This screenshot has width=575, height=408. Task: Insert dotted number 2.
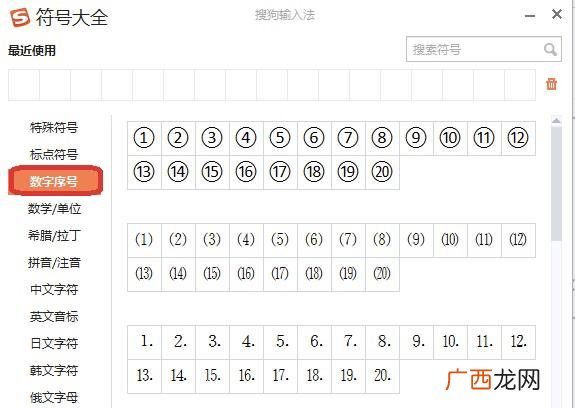[178, 342]
